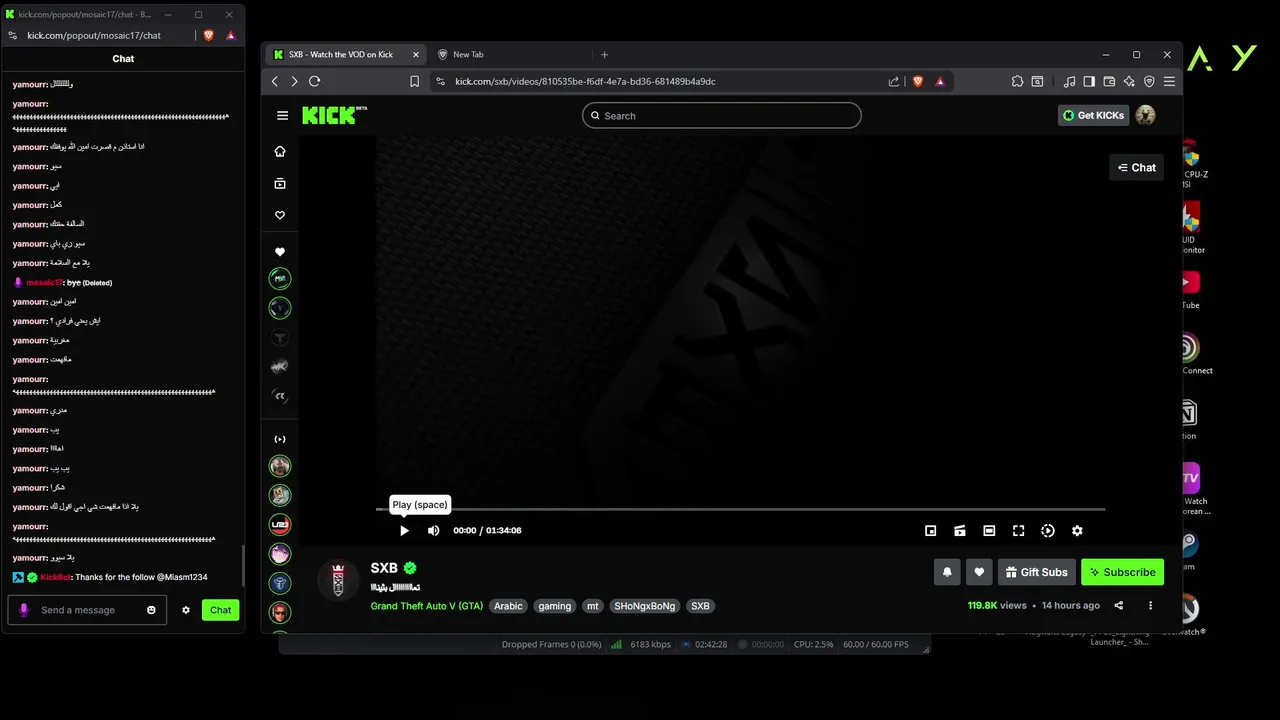The image size is (1280, 720).
Task: Click the green Chat send button
Action: (220, 610)
